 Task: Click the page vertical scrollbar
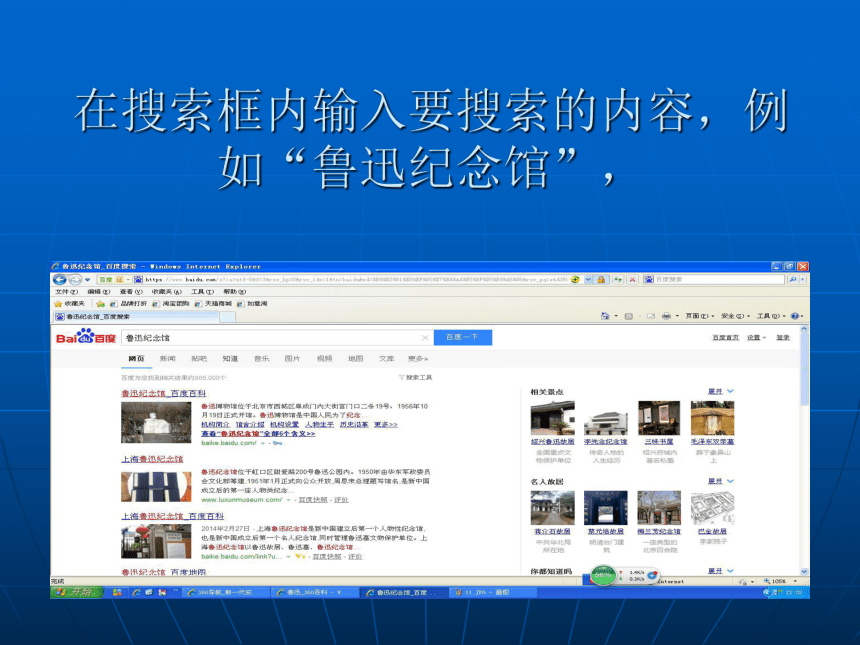tap(805, 450)
